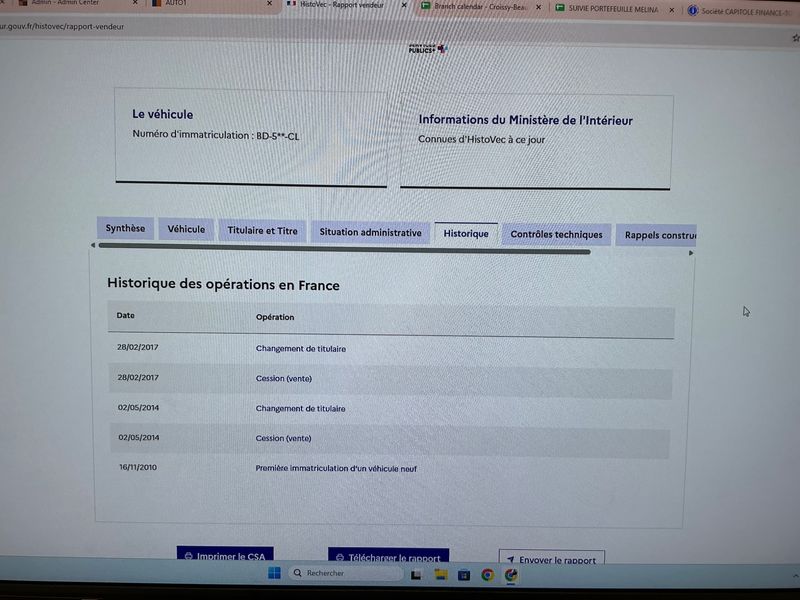Click the Société CAPITOLE FINANCE tab favicon
Viewport: 800px width, 600px height.
[x=692, y=10]
